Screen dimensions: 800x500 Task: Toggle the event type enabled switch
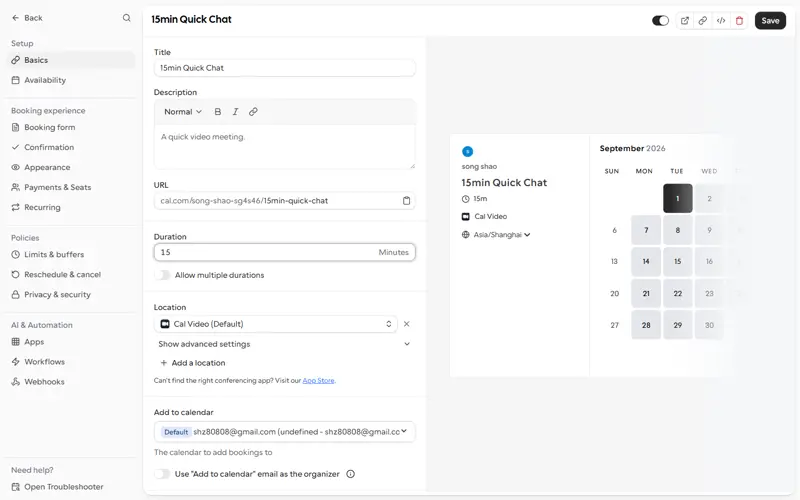(x=660, y=20)
